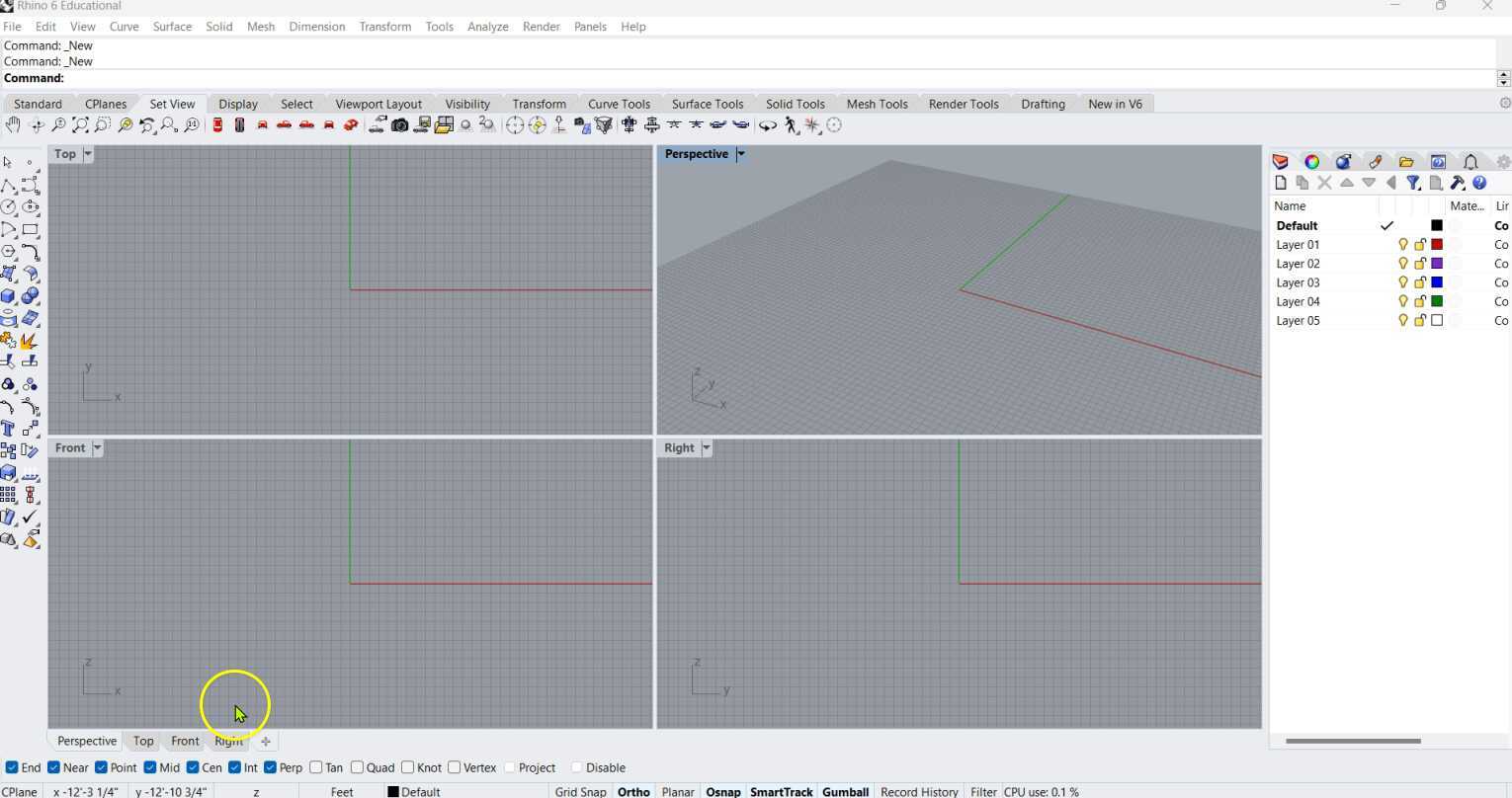
Task: Enable Ortho mode in the status bar
Action: 633,791
